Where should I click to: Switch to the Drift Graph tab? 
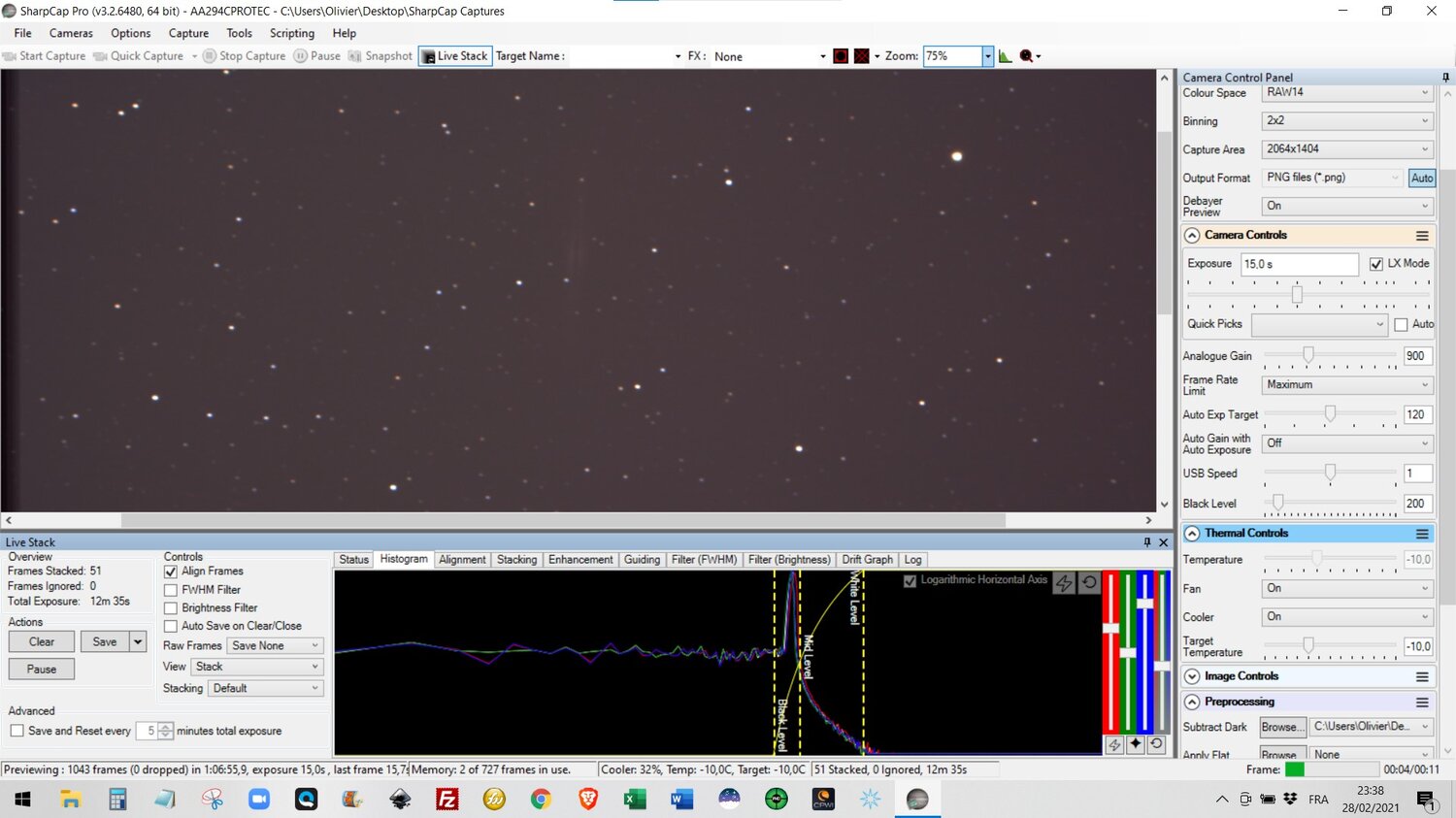coord(867,560)
